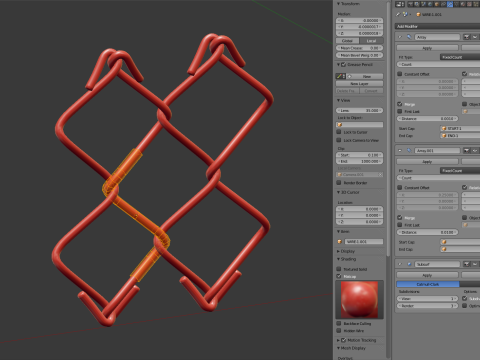
Task: Enable Backface Culling checkbox
Action: coord(339,323)
